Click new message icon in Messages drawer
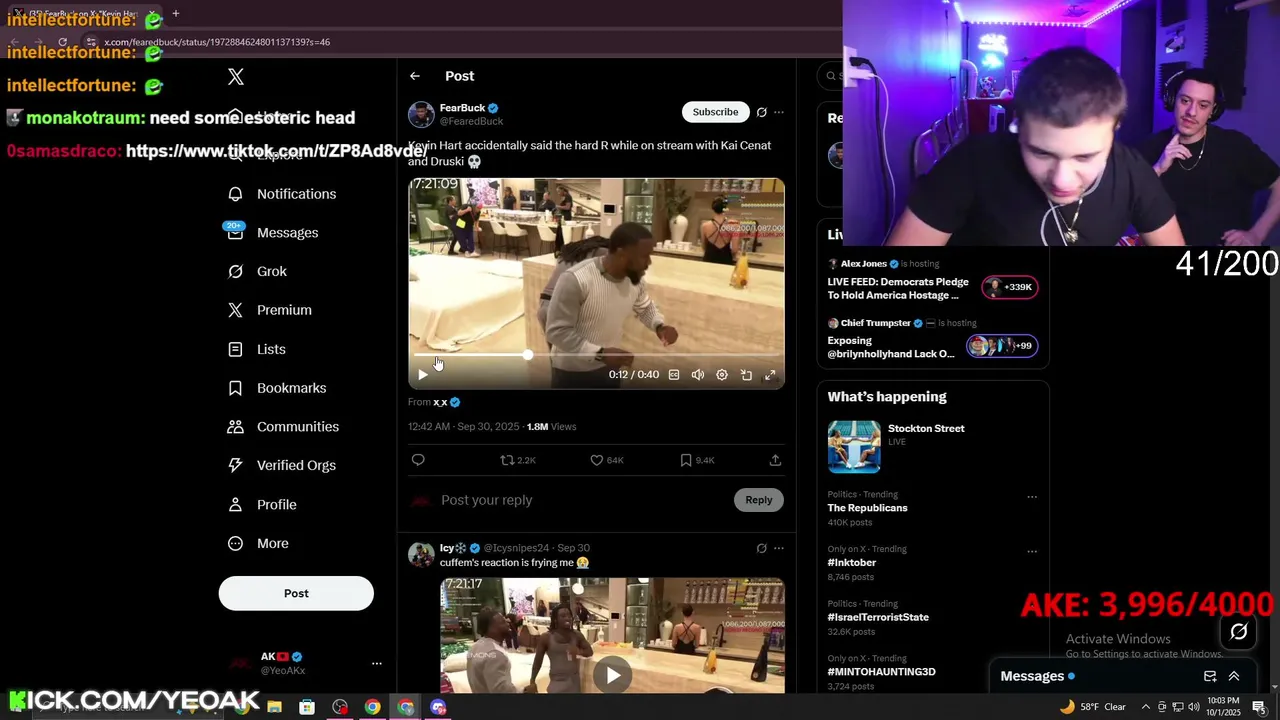This screenshot has height=720, width=1280. [x=1210, y=677]
